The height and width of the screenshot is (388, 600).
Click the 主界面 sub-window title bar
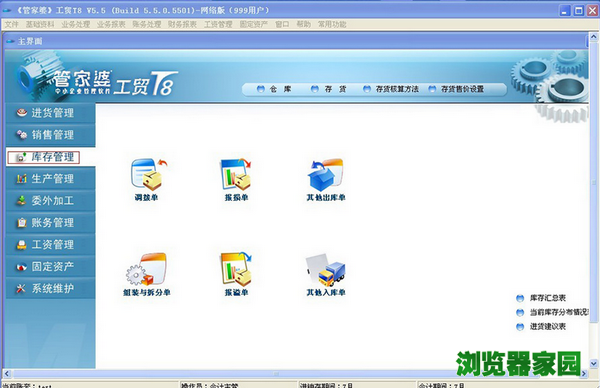(295, 41)
